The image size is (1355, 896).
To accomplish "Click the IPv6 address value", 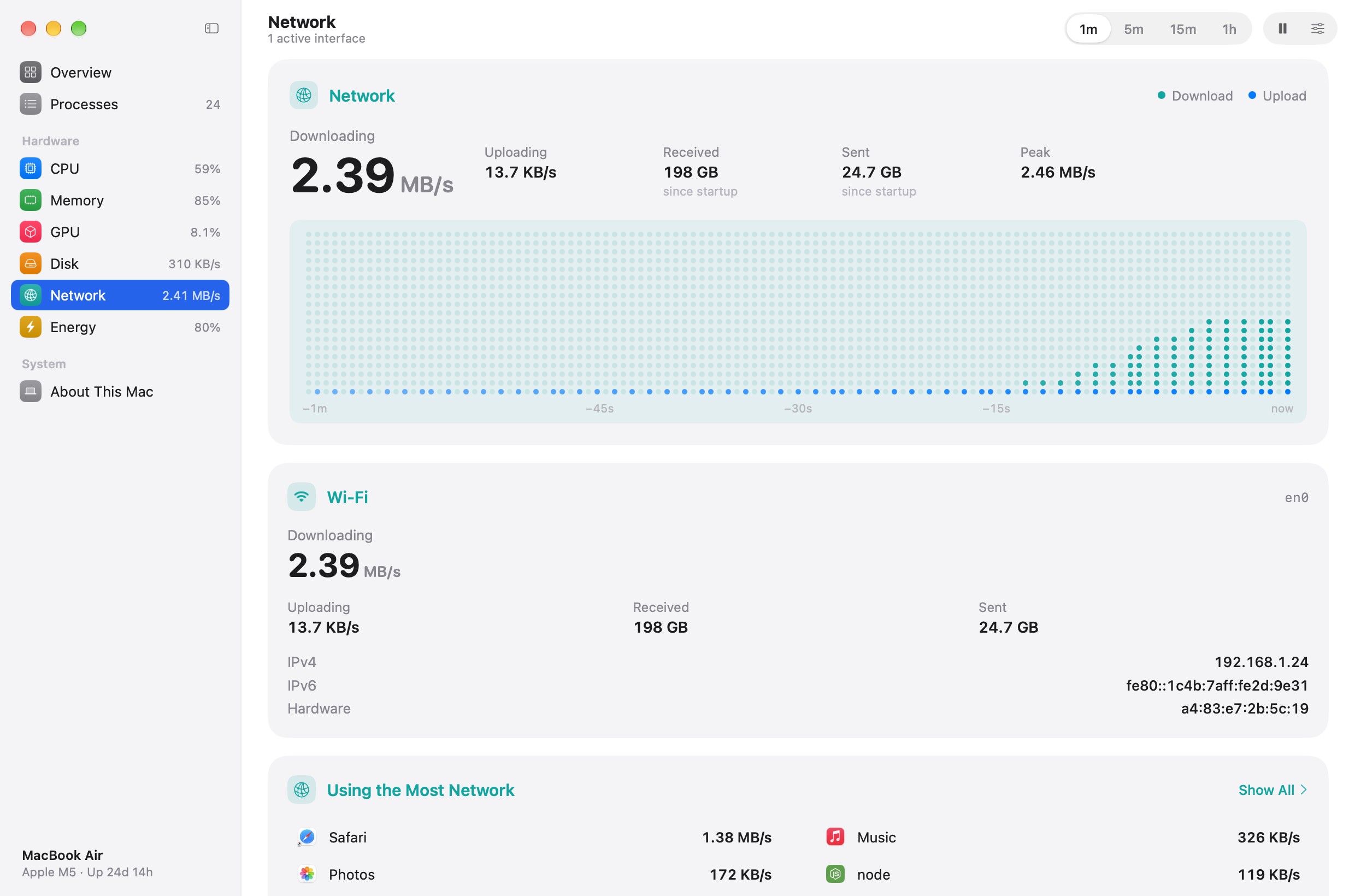I will tap(1216, 685).
